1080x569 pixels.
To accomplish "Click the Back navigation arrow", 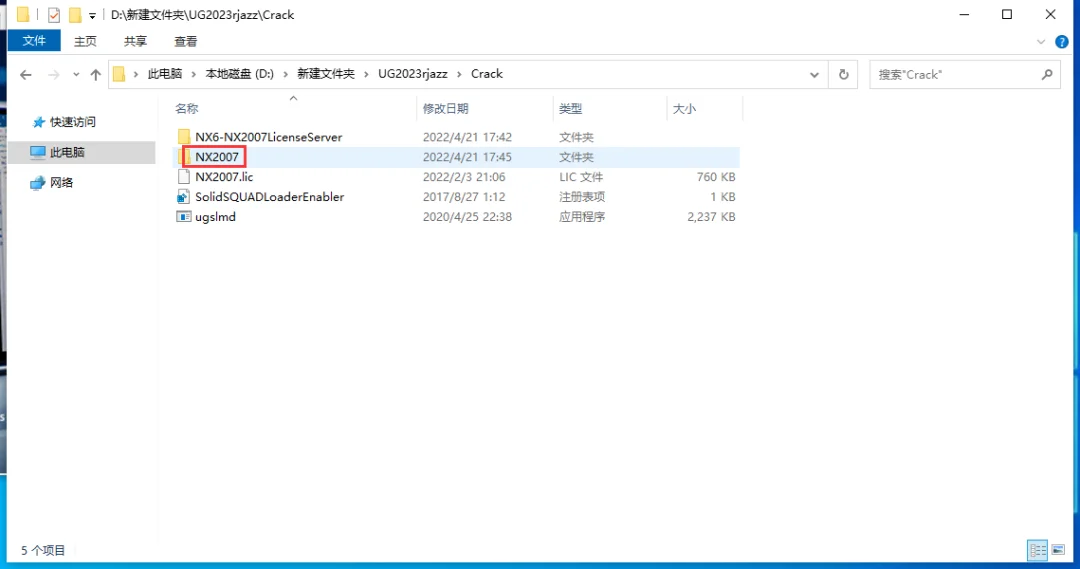I will tap(25, 74).
